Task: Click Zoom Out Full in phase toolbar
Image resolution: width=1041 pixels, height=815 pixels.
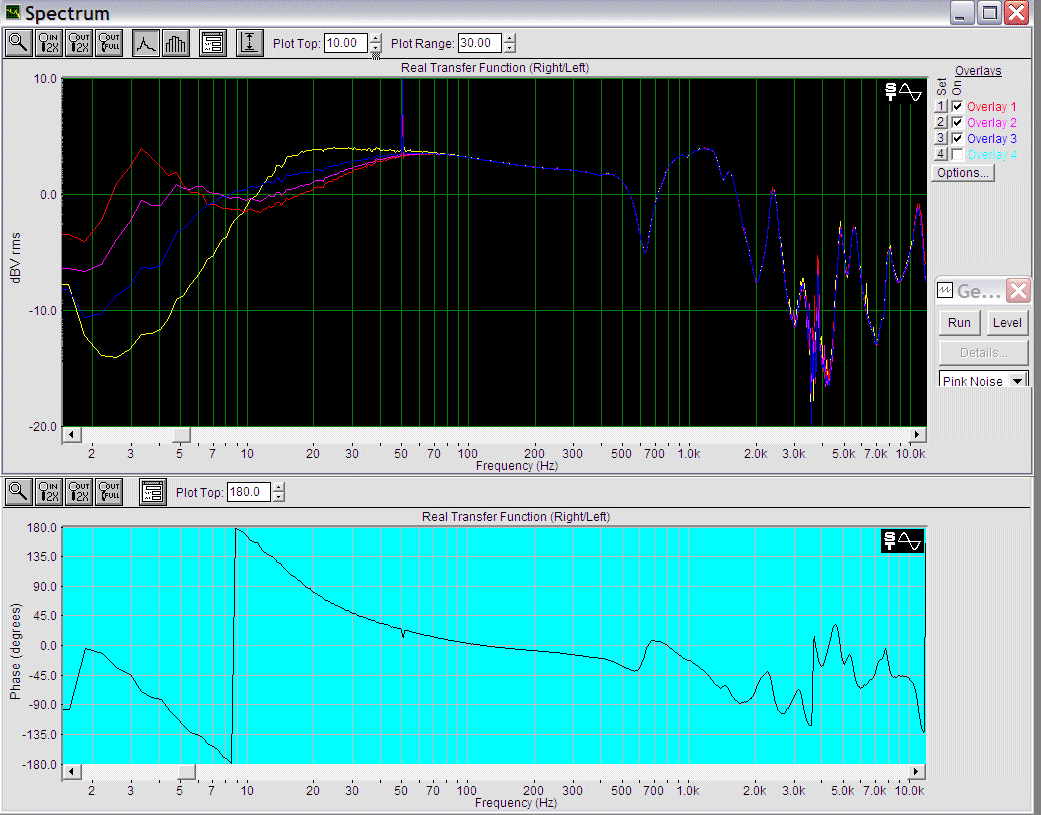Action: 109,492
